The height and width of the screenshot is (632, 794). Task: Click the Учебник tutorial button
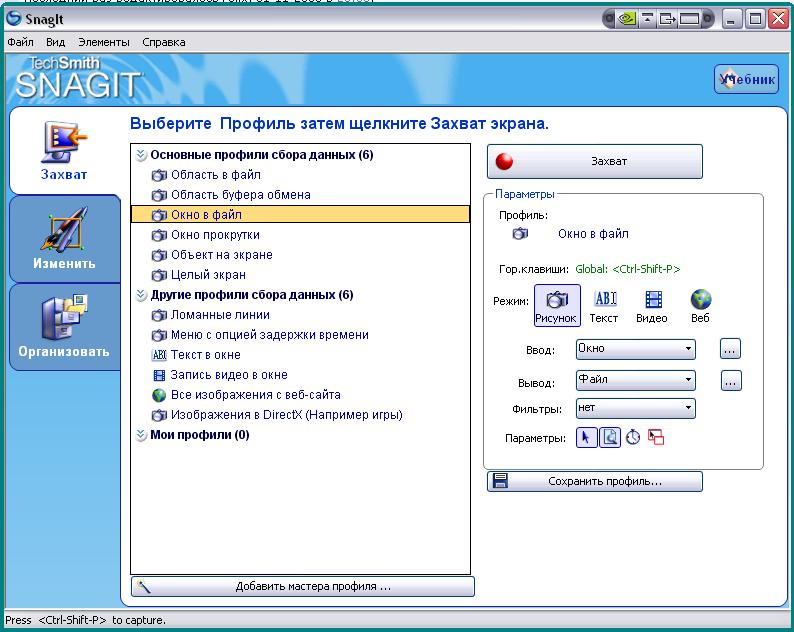[x=746, y=80]
